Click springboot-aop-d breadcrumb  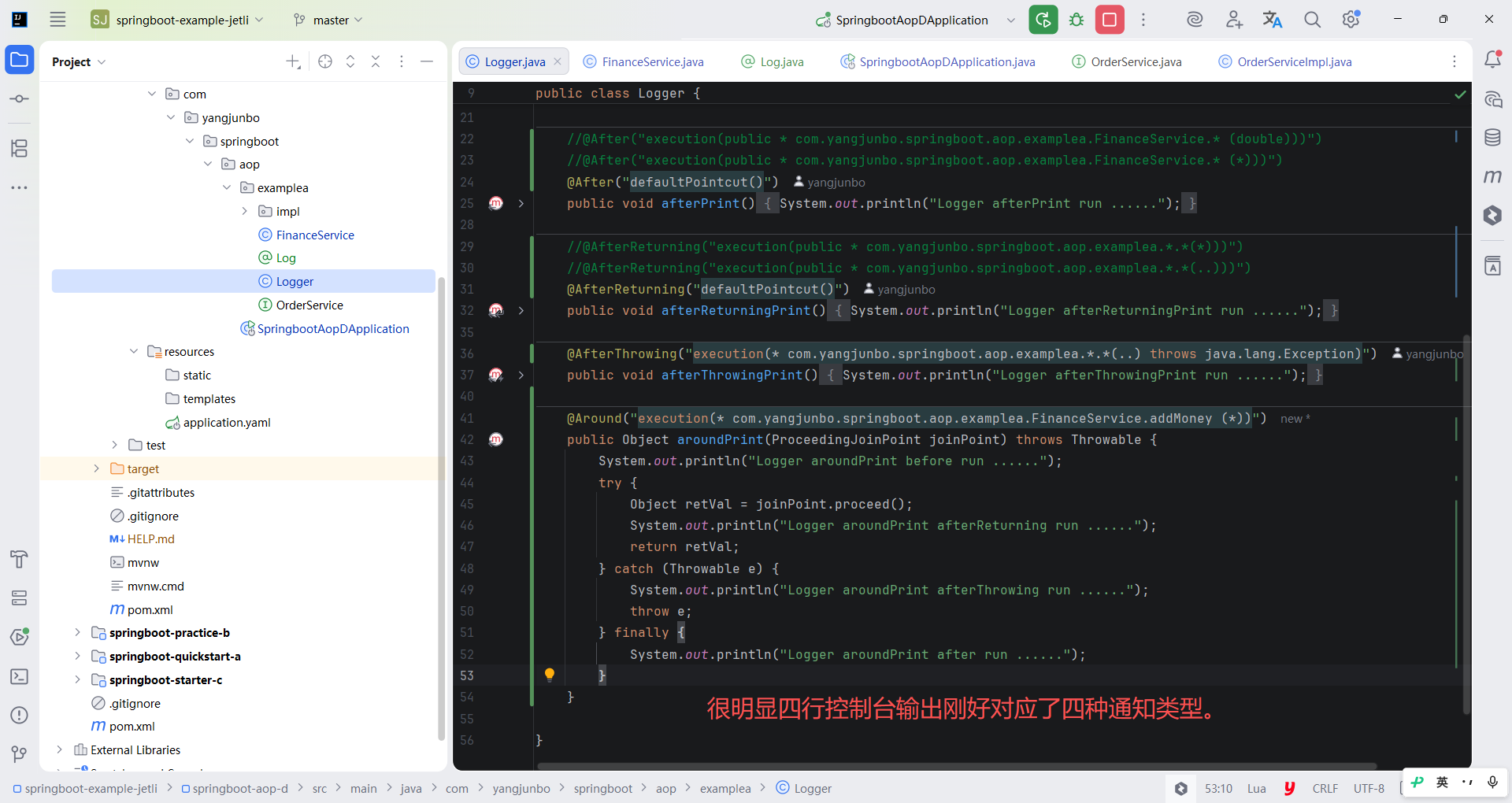click(x=235, y=788)
